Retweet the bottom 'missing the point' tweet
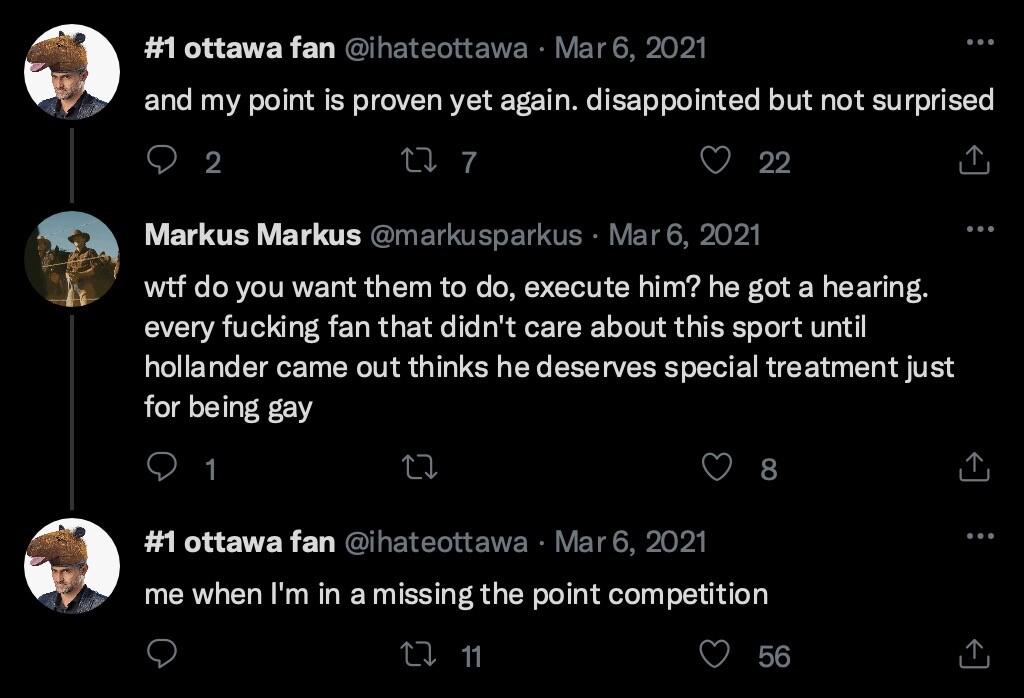Screen dimensions: 1024x698 (418, 655)
